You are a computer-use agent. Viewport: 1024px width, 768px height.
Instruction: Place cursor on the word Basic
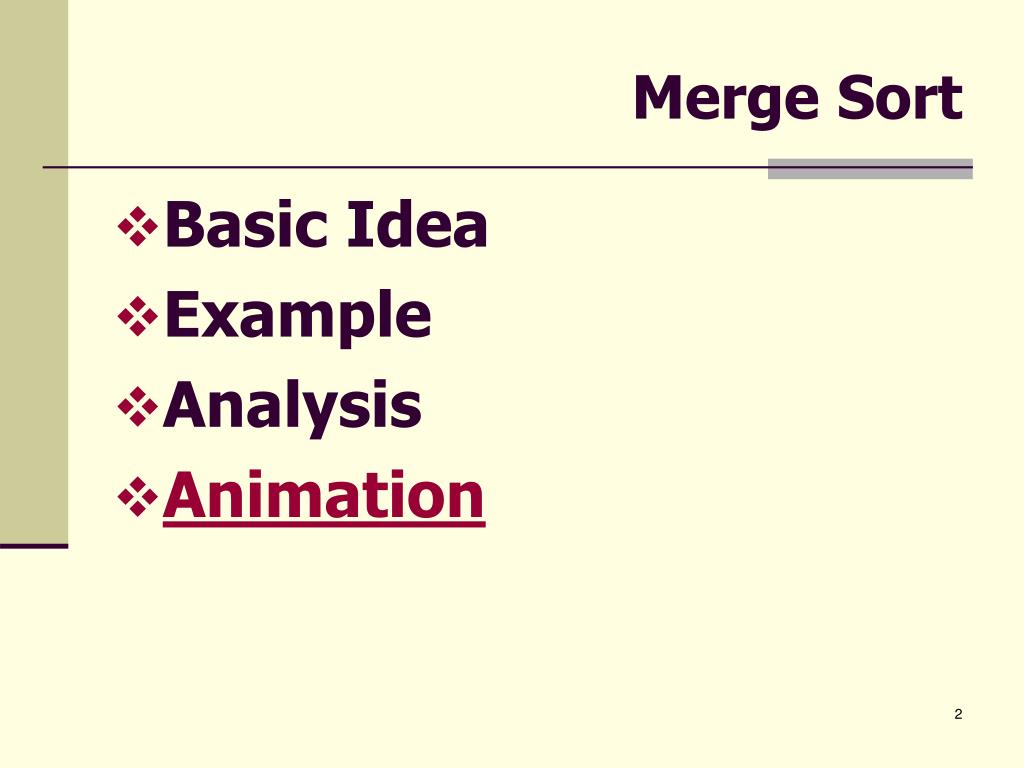click(x=246, y=224)
